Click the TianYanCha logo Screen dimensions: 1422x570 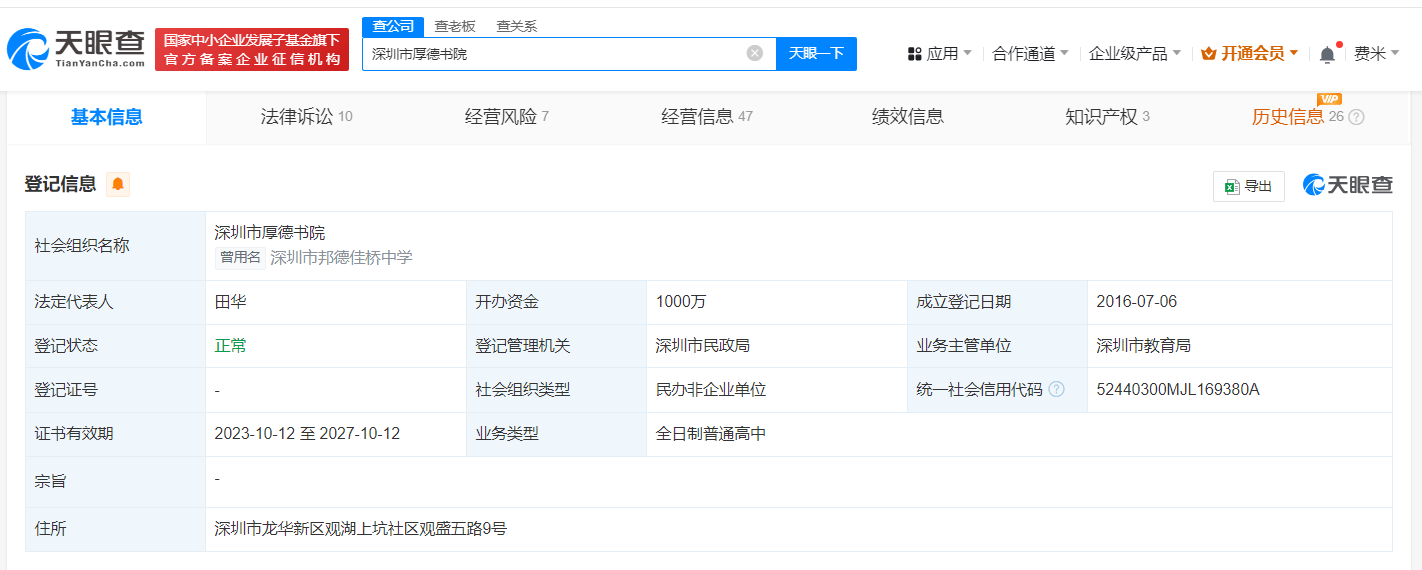point(76,48)
